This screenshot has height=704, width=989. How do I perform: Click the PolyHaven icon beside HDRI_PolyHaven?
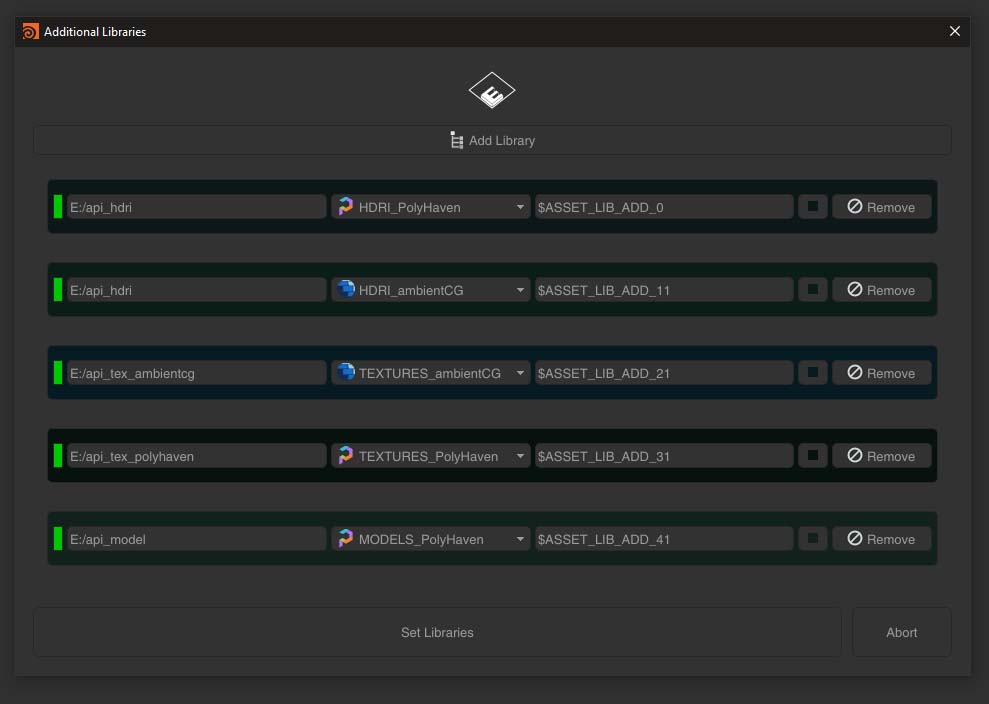[345, 207]
